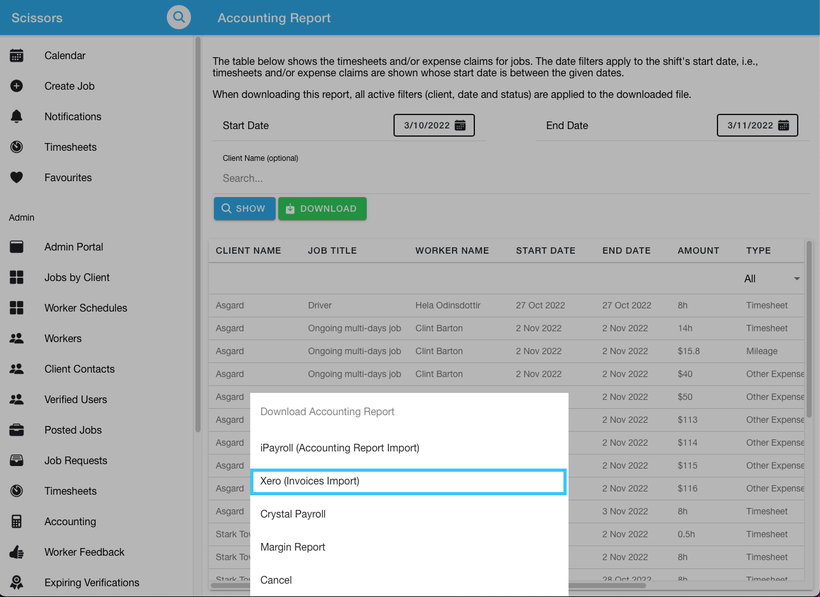820x597 pixels.
Task: Select Crystal Payroll export option
Action: tap(293, 514)
